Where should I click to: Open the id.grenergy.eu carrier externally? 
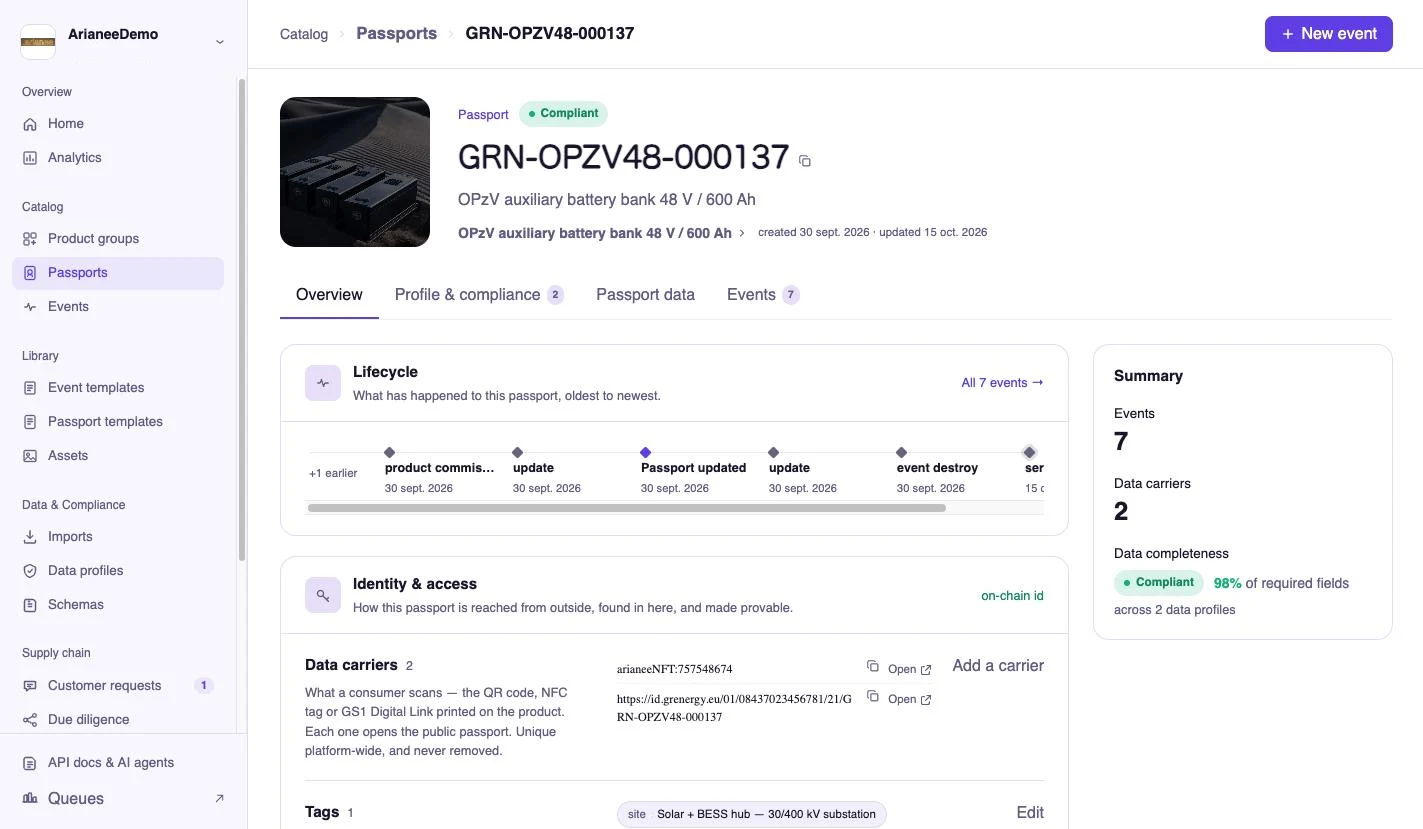click(910, 700)
